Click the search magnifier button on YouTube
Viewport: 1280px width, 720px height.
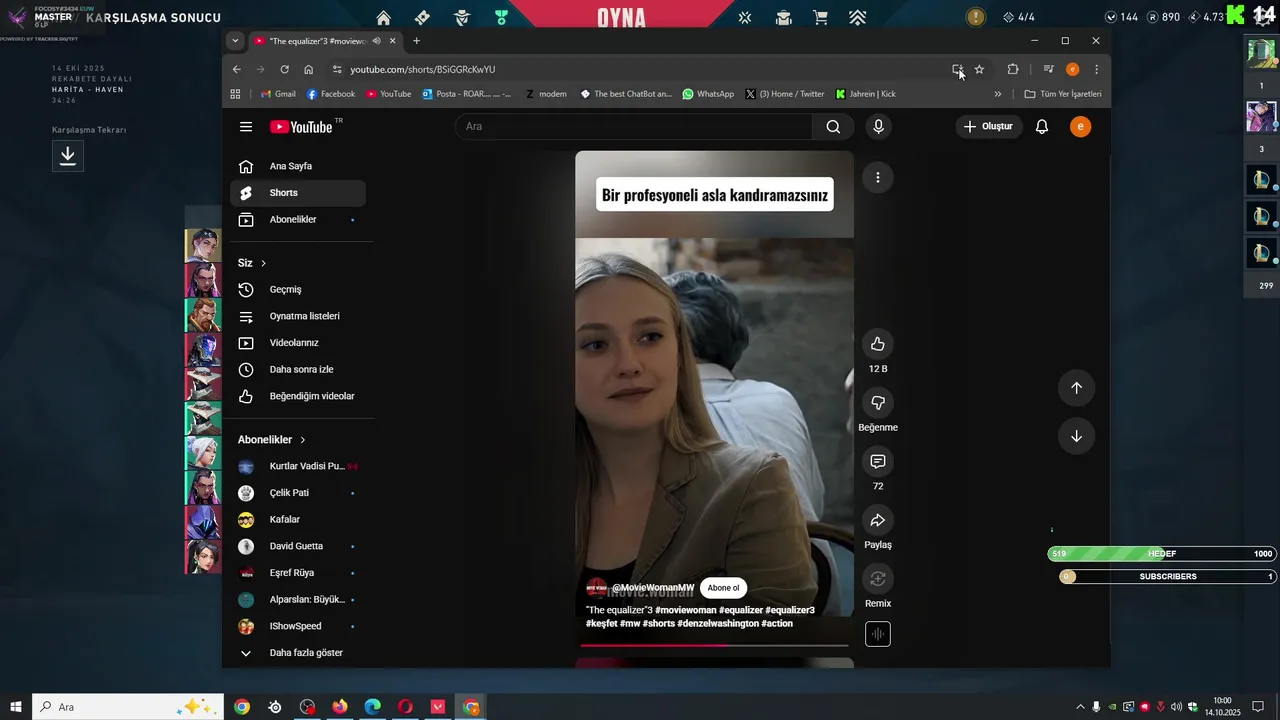click(833, 127)
